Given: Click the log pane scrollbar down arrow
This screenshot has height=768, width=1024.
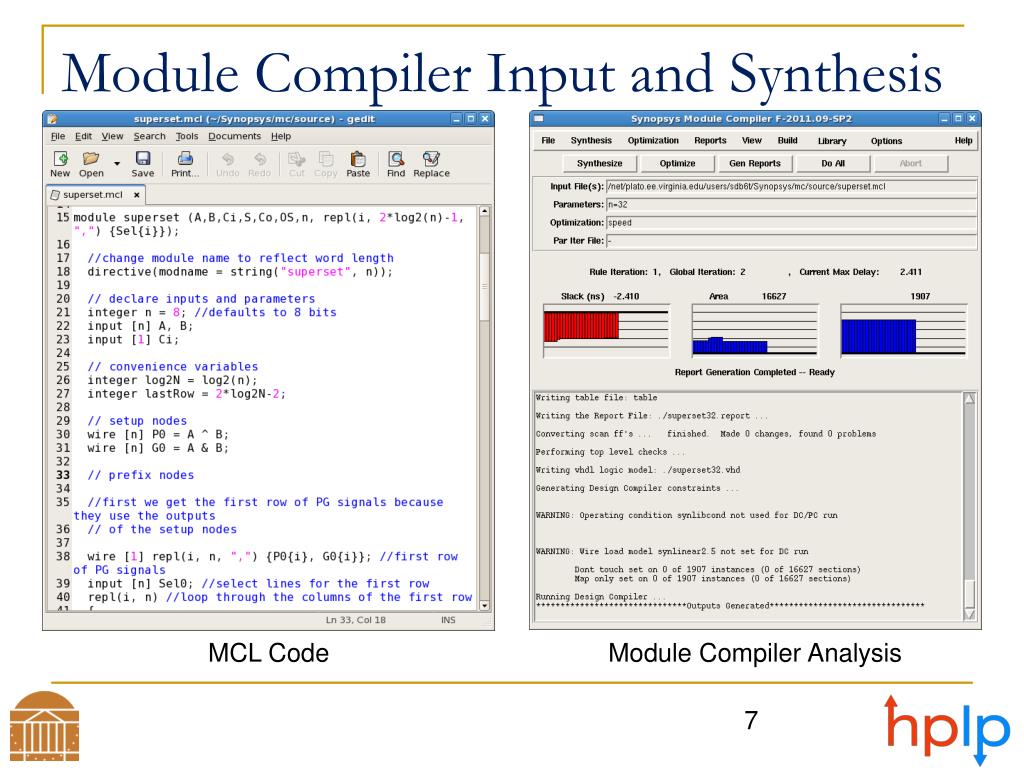Looking at the screenshot, I should point(970,614).
